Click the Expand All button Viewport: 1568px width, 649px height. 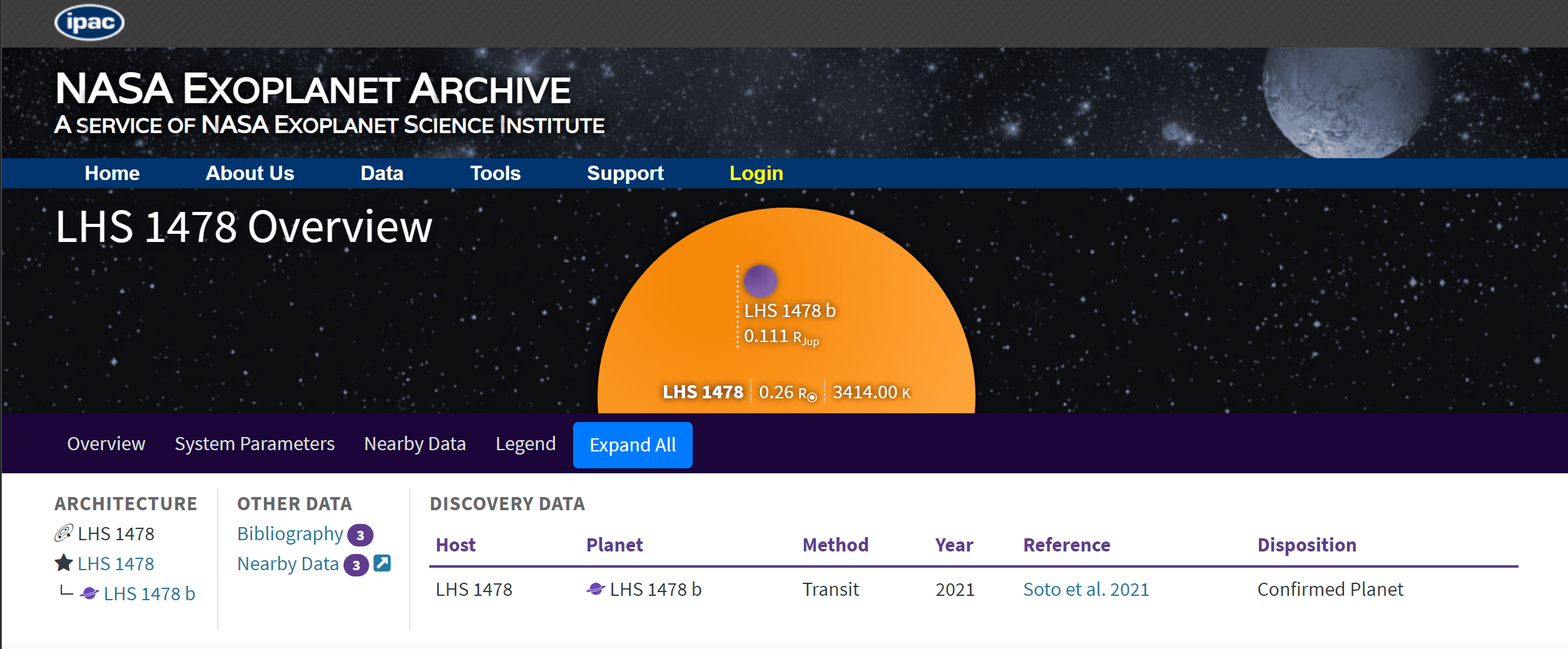(x=633, y=445)
